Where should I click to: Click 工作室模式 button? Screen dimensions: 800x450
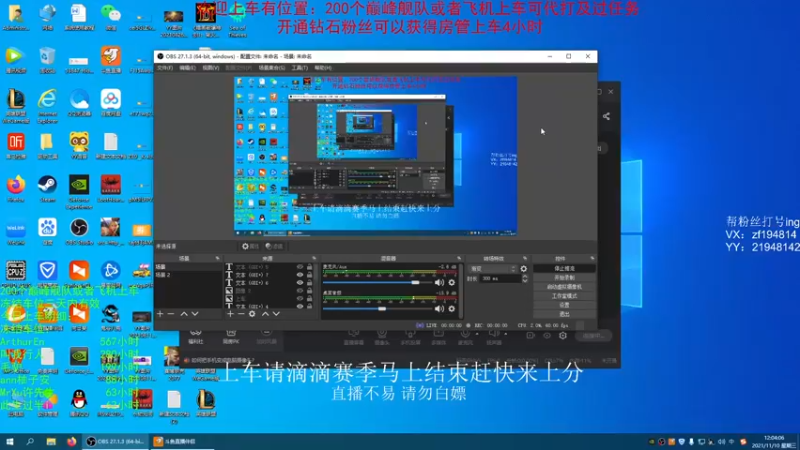[564, 296]
